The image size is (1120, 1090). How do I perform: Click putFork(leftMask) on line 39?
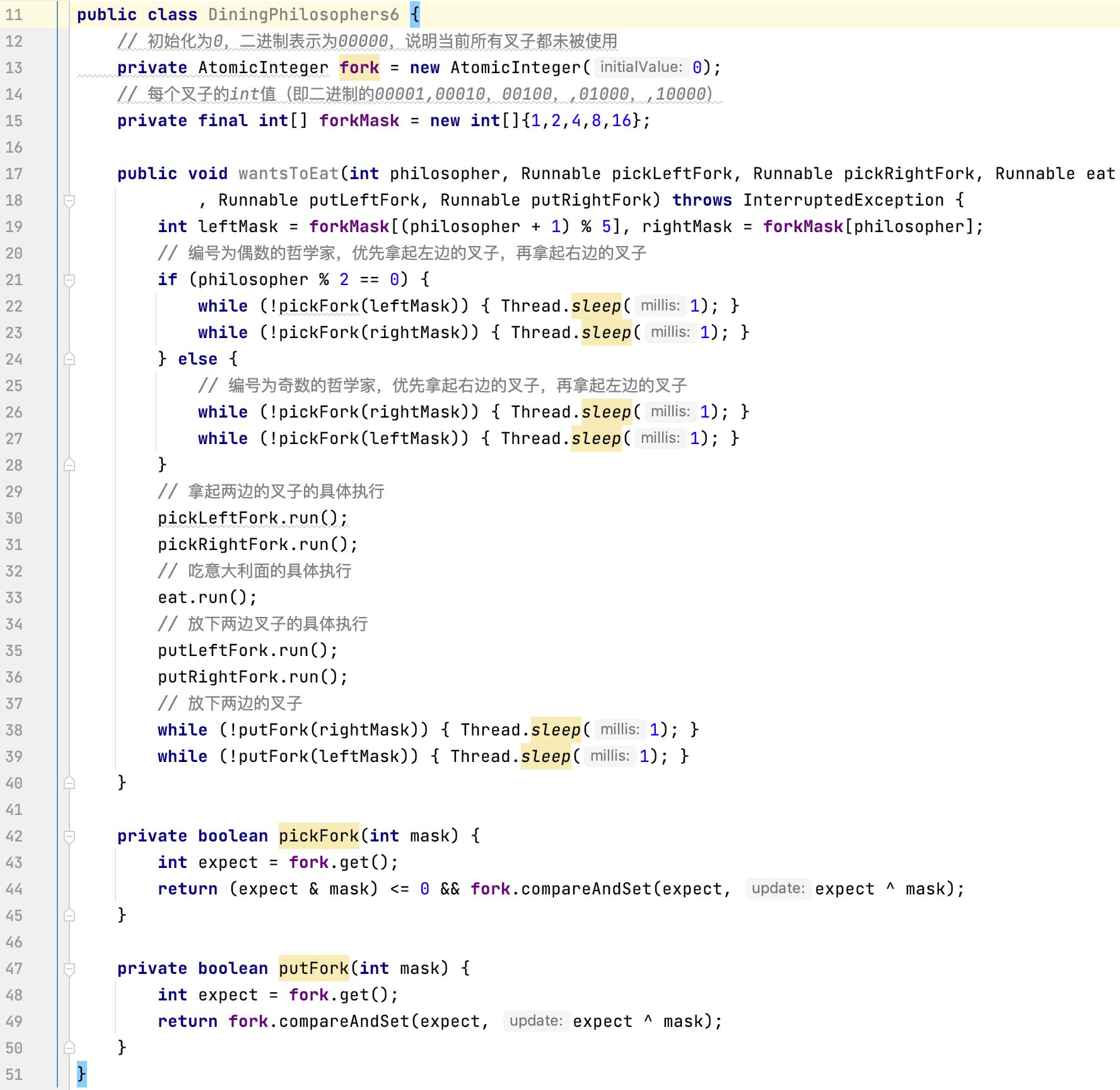pos(324,756)
